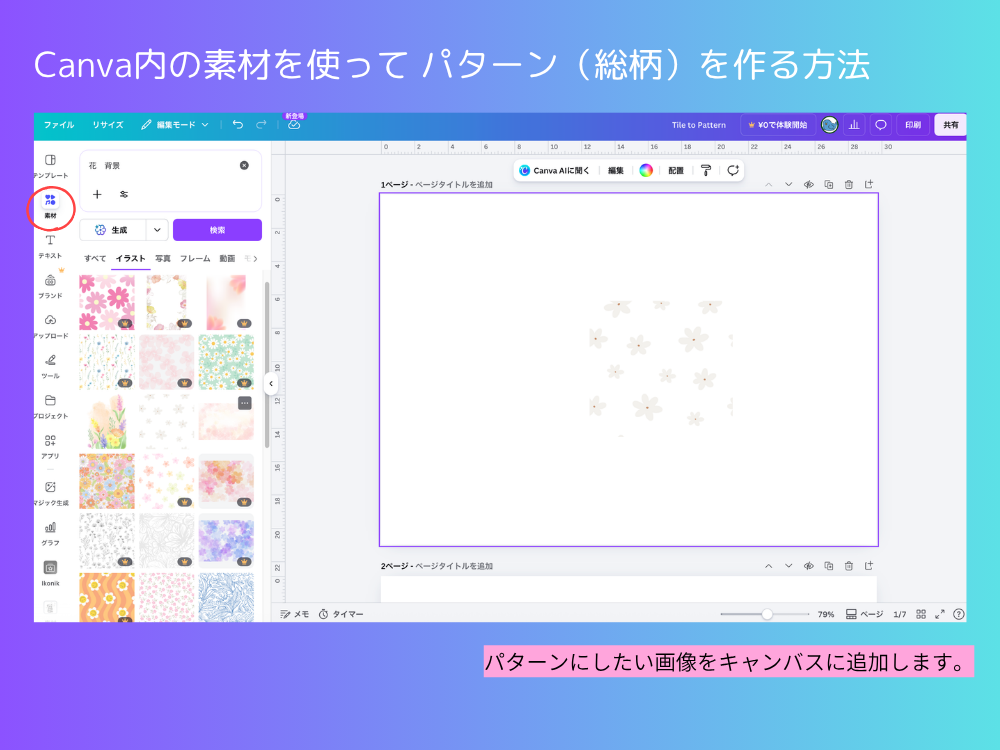Show more category tabs with right chevron
Screen dimensions: 1000x750
tap(255, 258)
